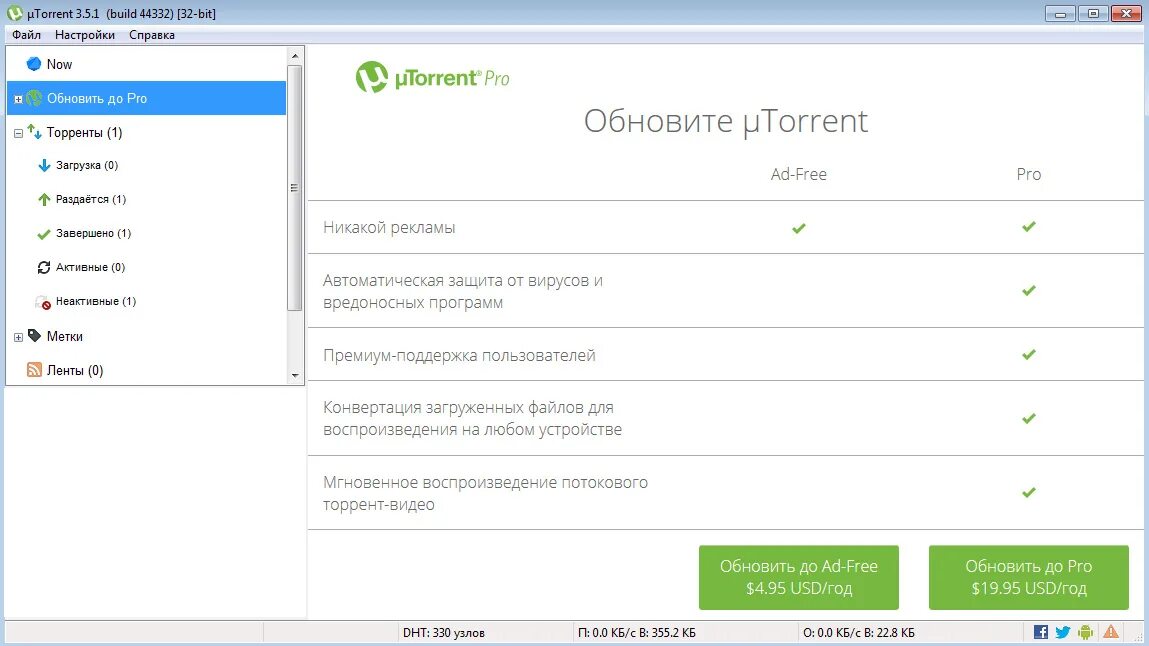Viewport: 1149px width, 646px height.
Task: Click the blue download arrow icon for Загрузка
Action: point(44,166)
